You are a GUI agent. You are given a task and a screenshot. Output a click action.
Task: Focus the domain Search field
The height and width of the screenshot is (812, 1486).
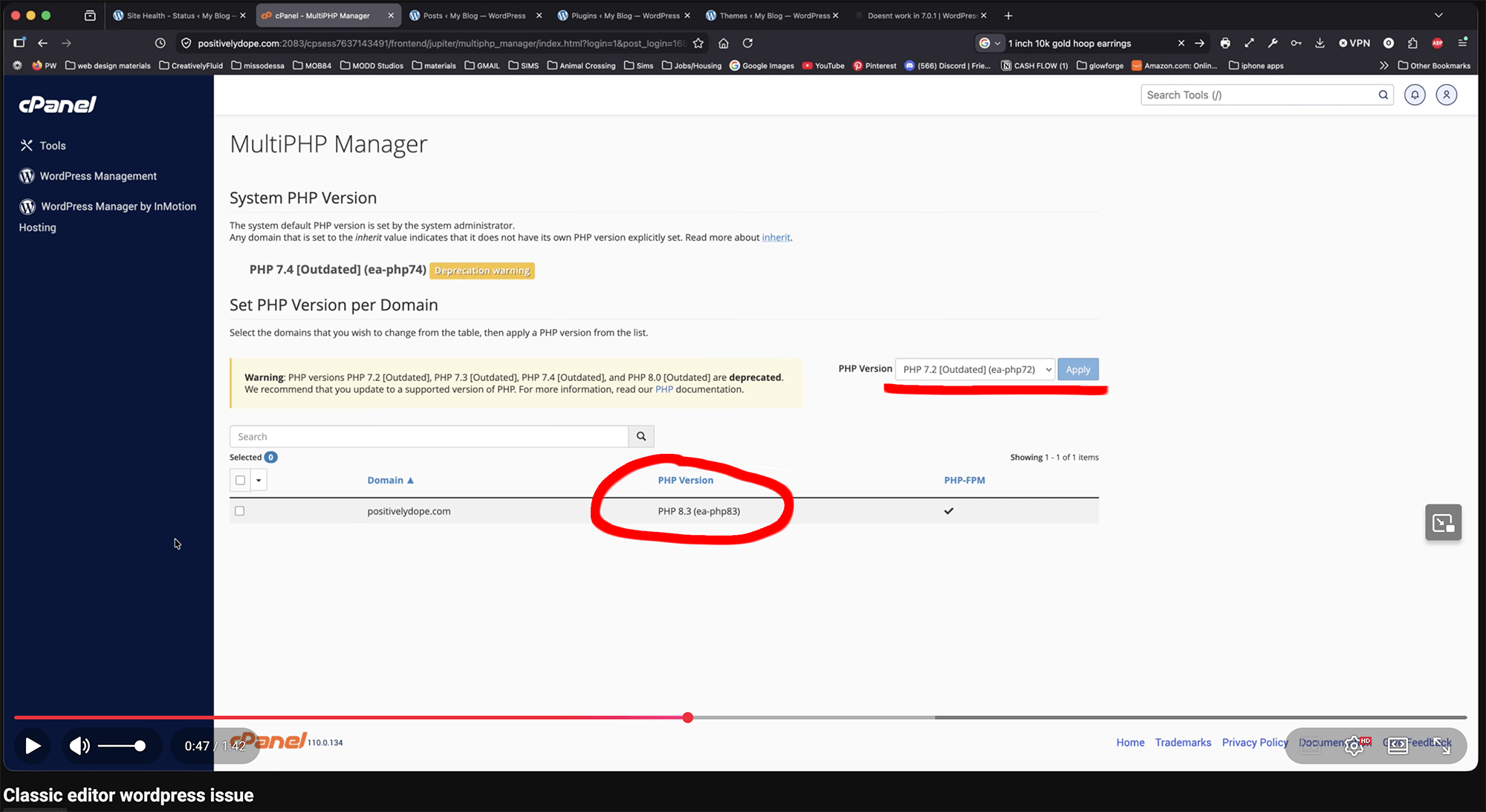coord(429,437)
